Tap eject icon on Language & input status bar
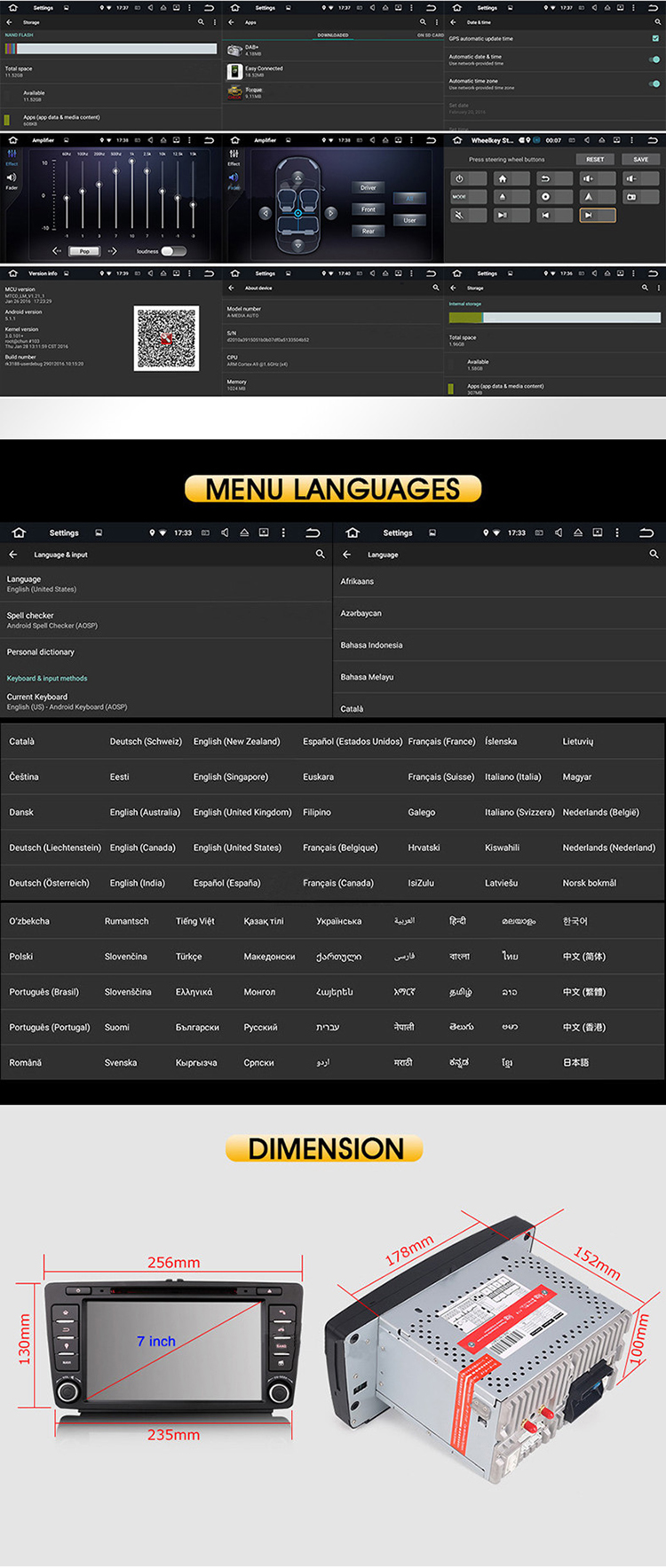Viewport: 666px width, 1568px height. coord(244,532)
